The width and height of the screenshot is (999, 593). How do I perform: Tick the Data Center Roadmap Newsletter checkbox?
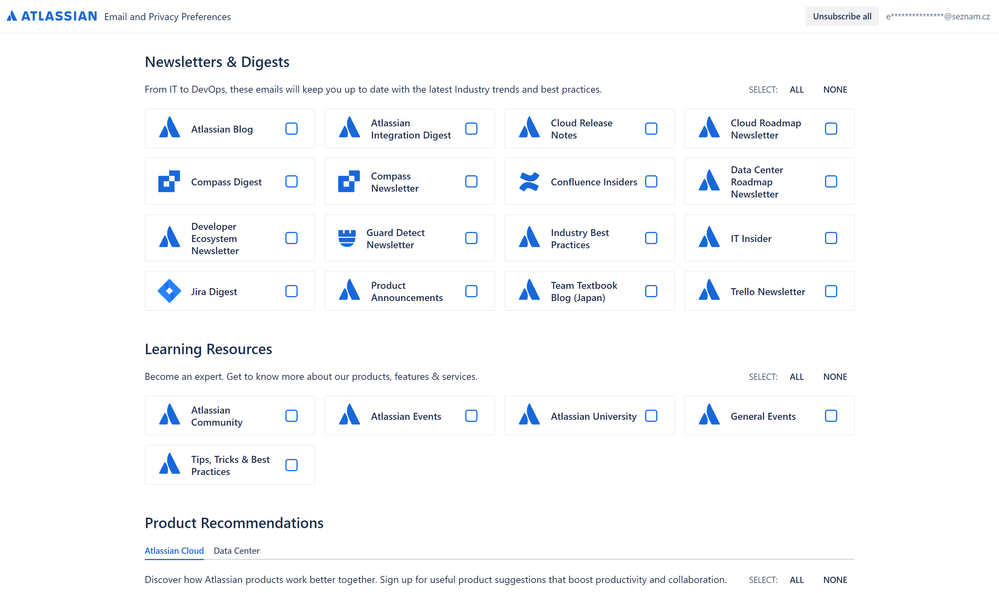click(x=831, y=182)
